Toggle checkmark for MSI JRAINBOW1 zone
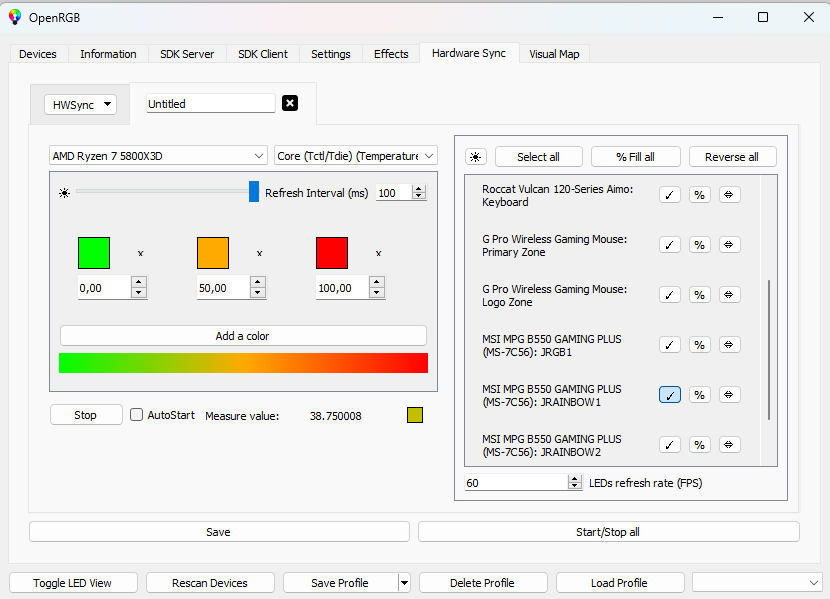The width and height of the screenshot is (830, 599). click(x=670, y=395)
